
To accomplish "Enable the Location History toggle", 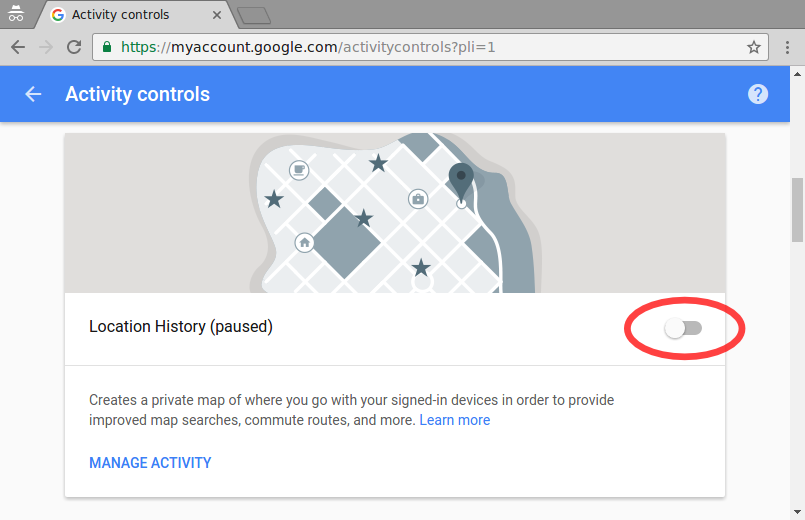I will (x=685, y=328).
